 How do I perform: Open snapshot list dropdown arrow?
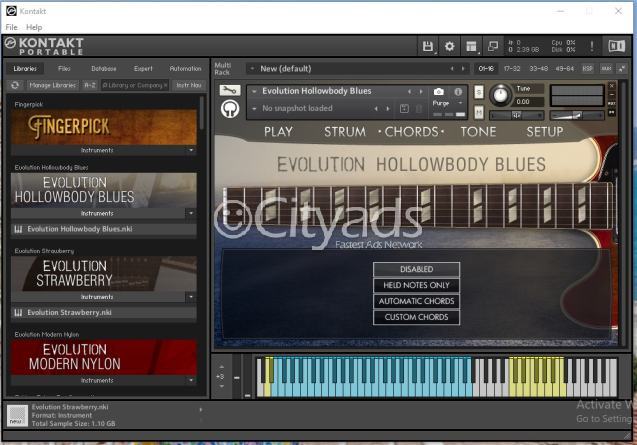[x=255, y=109]
